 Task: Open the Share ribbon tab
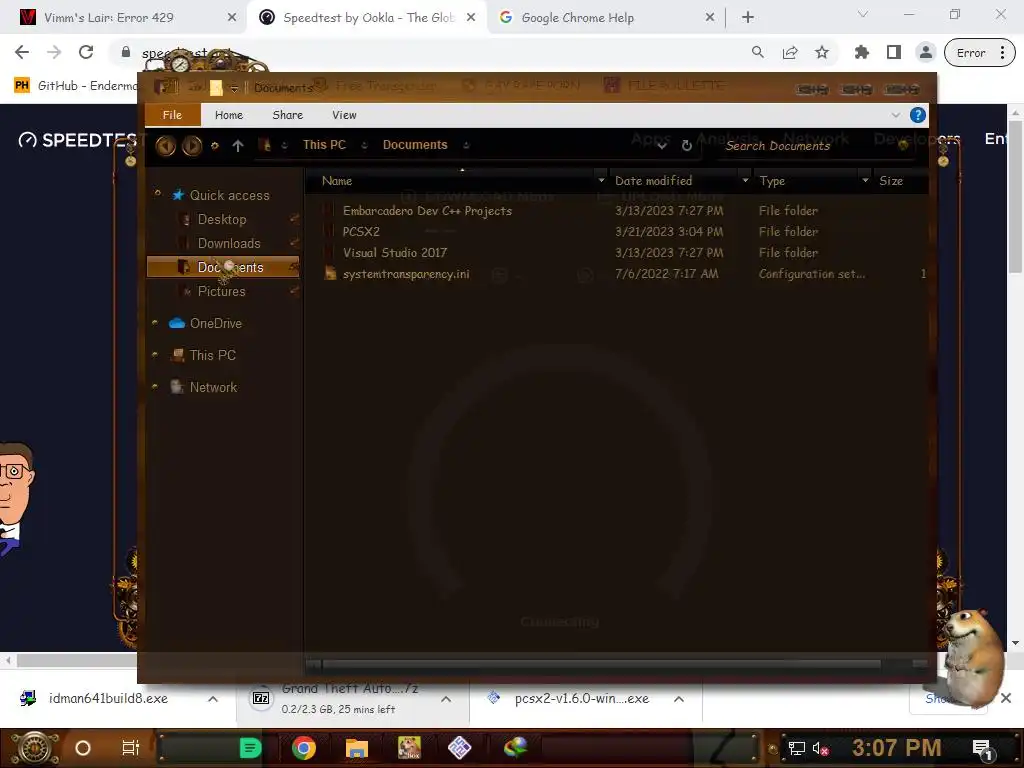[287, 115]
